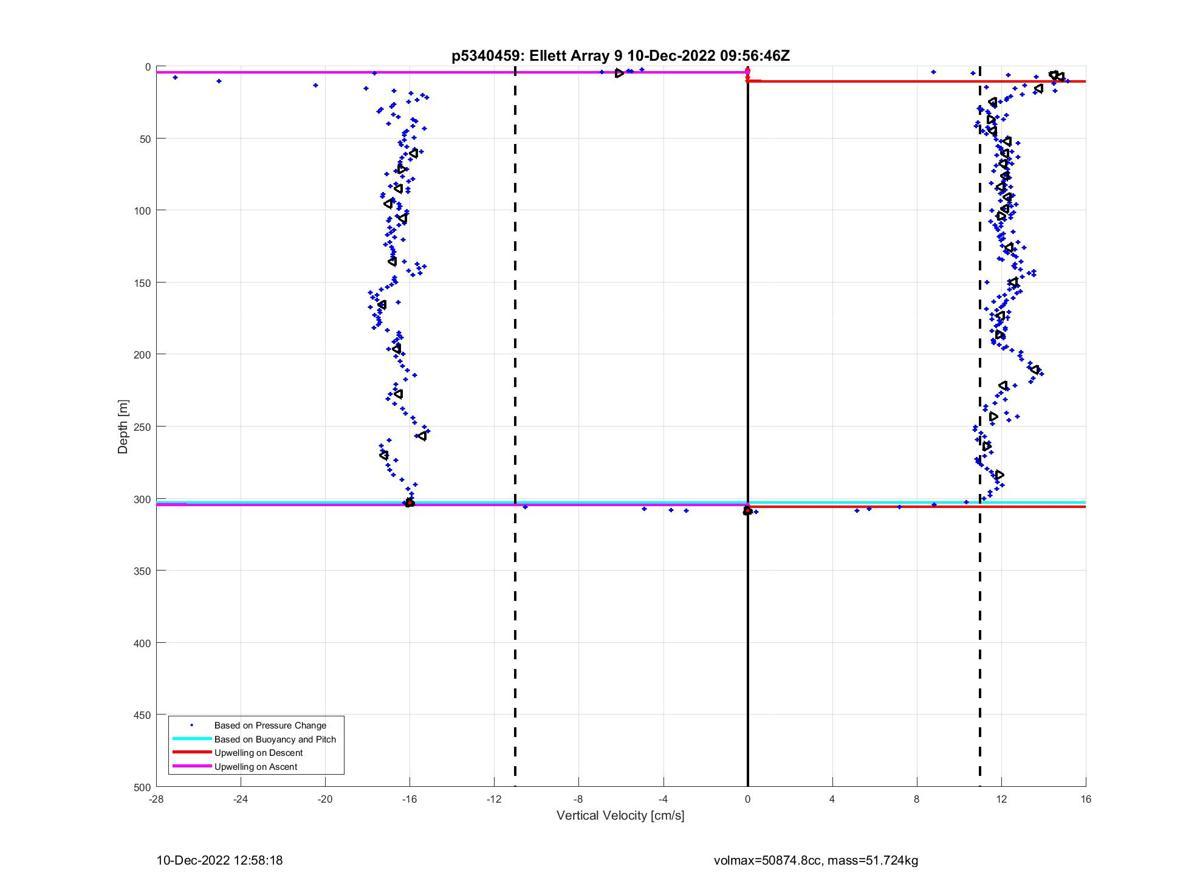Click the 'Vertical Velocity [cm/s]' x-axis label

pyautogui.click(x=620, y=816)
